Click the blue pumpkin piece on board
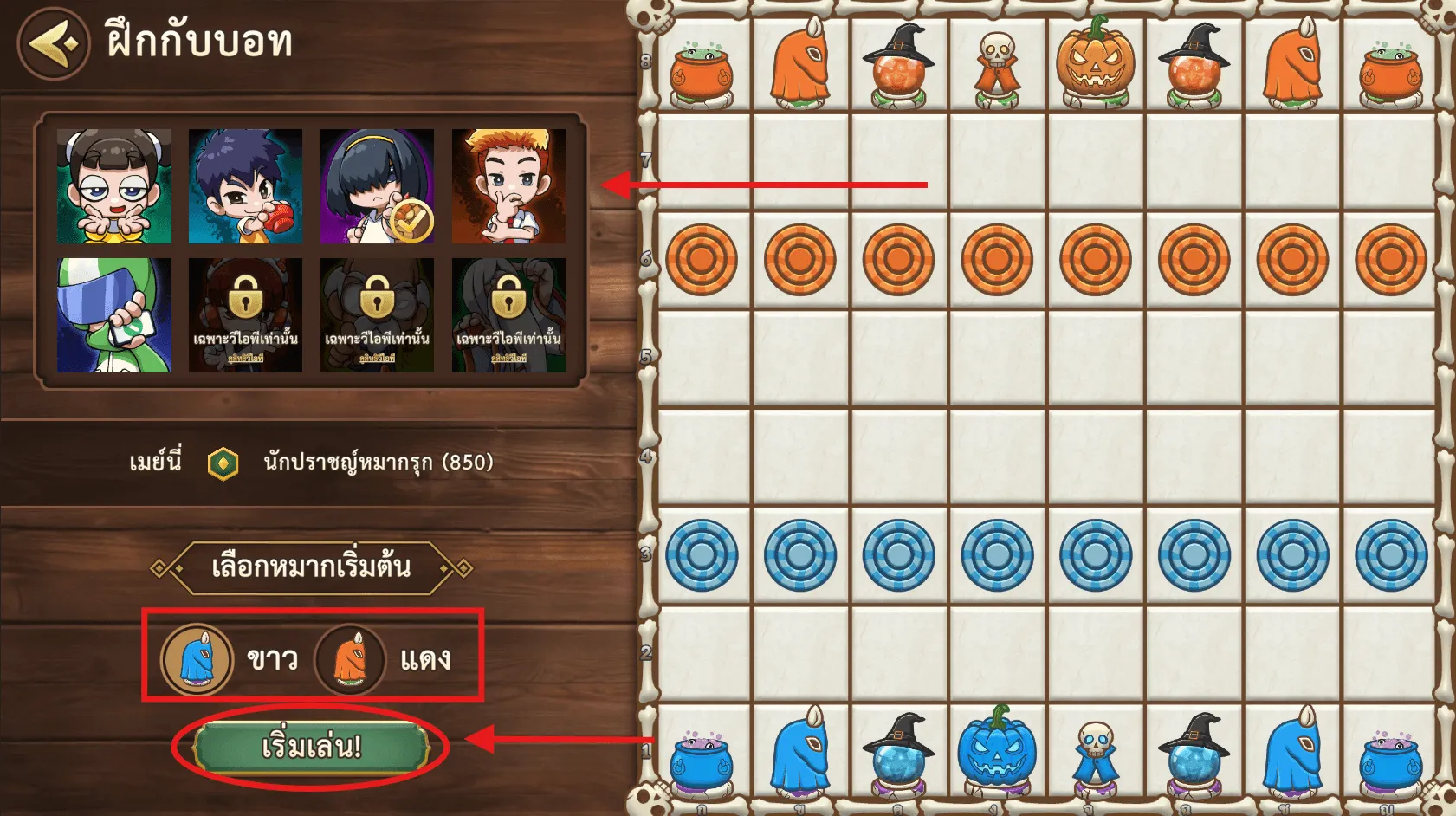 [997, 750]
